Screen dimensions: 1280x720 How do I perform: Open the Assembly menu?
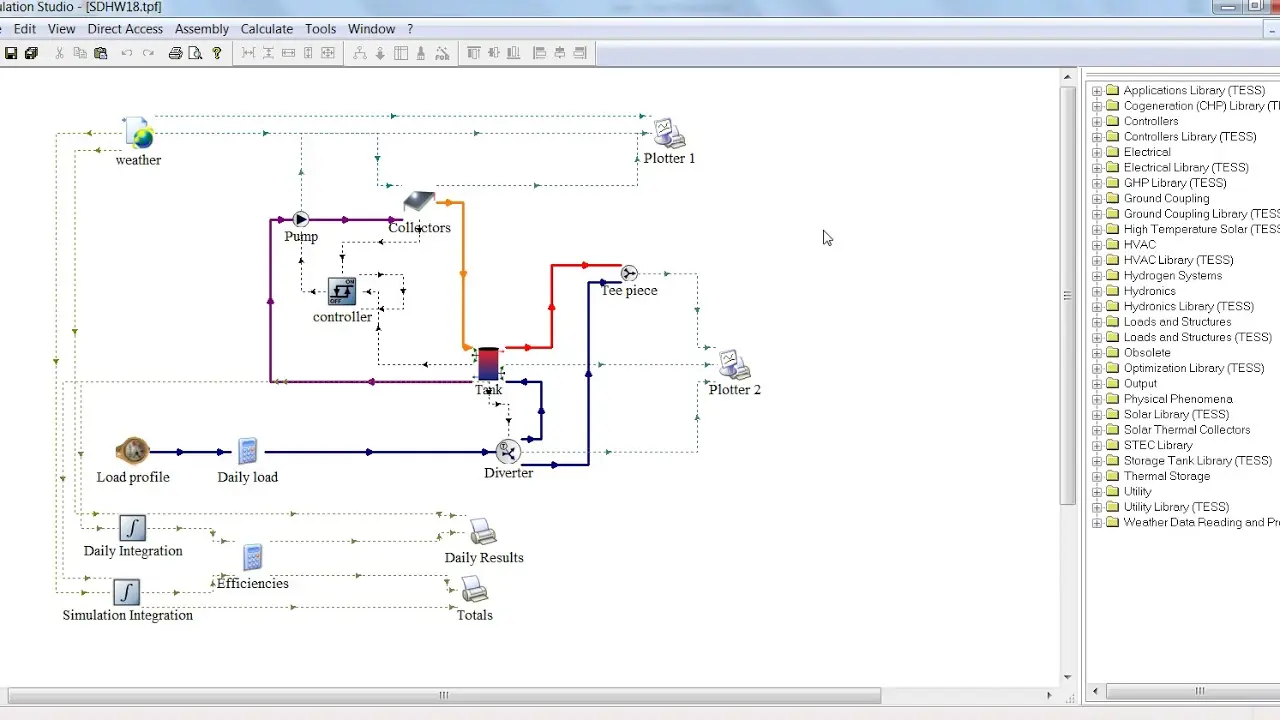click(x=202, y=29)
